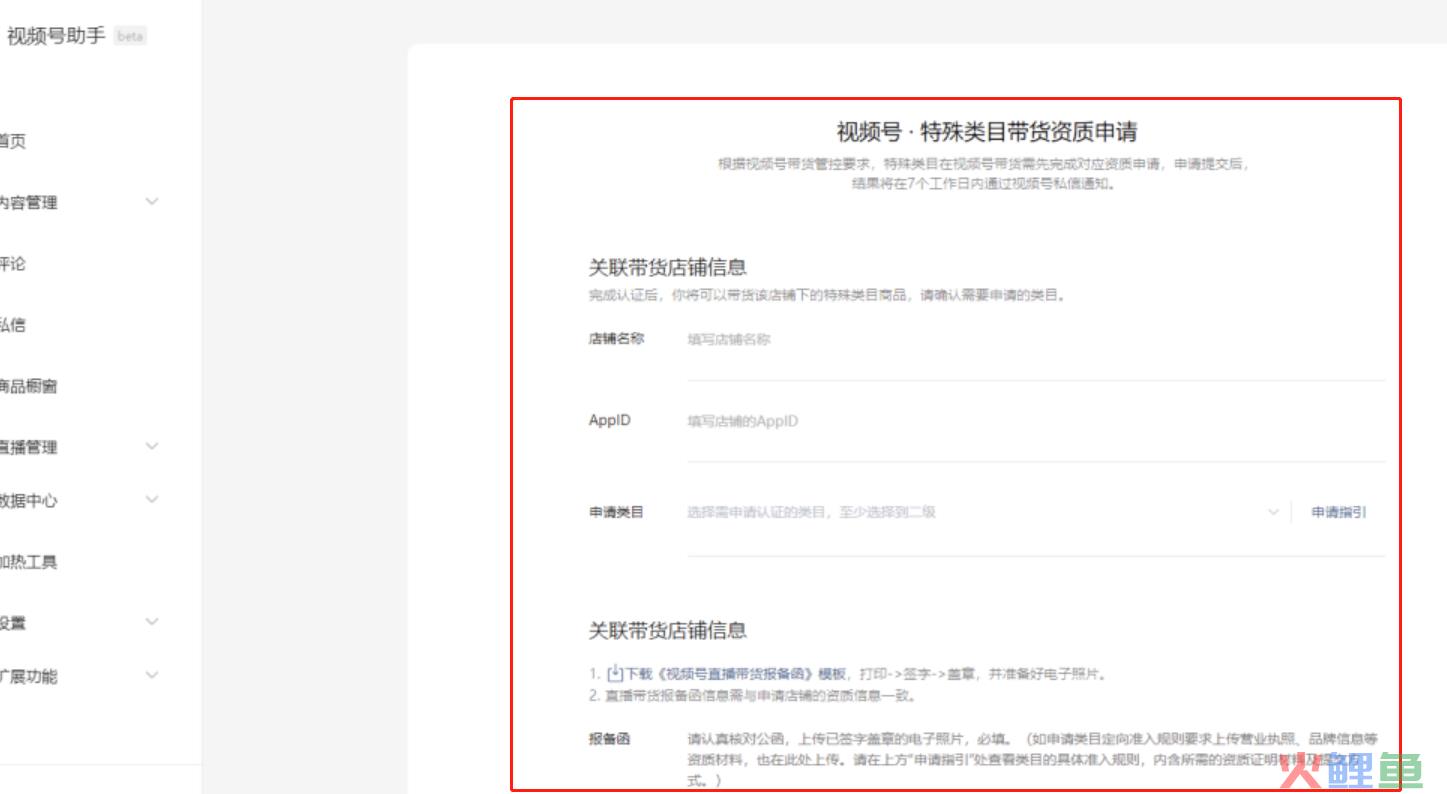Download the 视频号直播带货报备函 template
This screenshot has width=1447, height=794.
(x=735, y=674)
